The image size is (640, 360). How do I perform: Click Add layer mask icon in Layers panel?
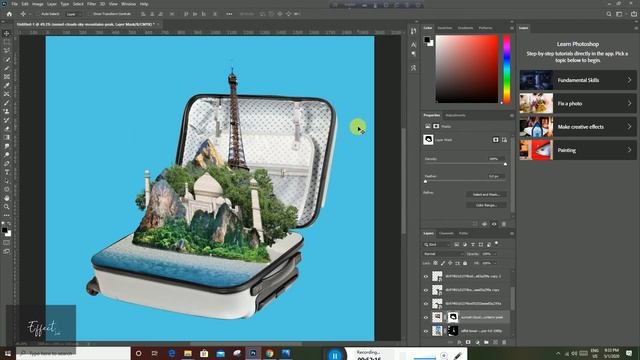pos(468,342)
